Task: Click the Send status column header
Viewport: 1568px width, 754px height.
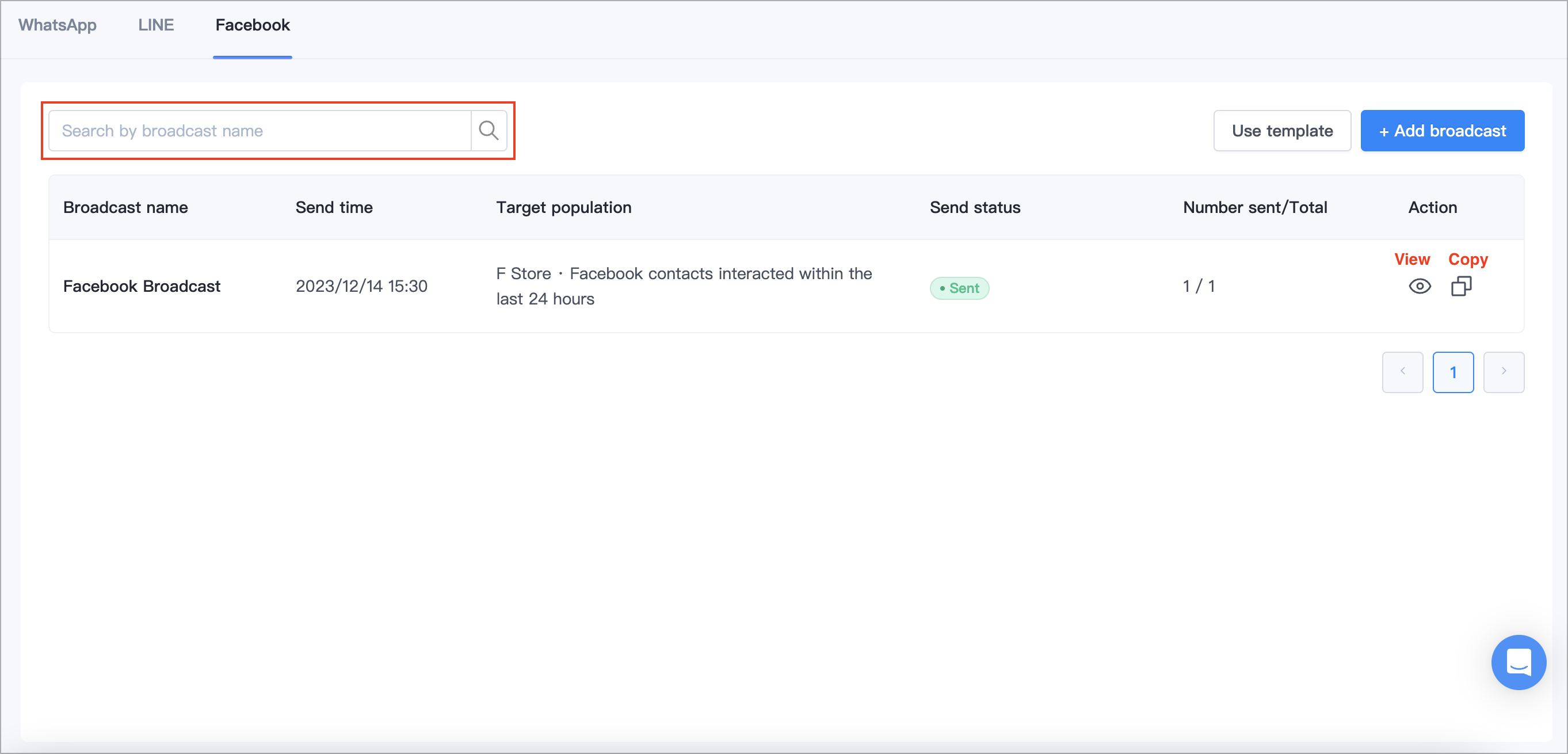Action: [x=975, y=207]
